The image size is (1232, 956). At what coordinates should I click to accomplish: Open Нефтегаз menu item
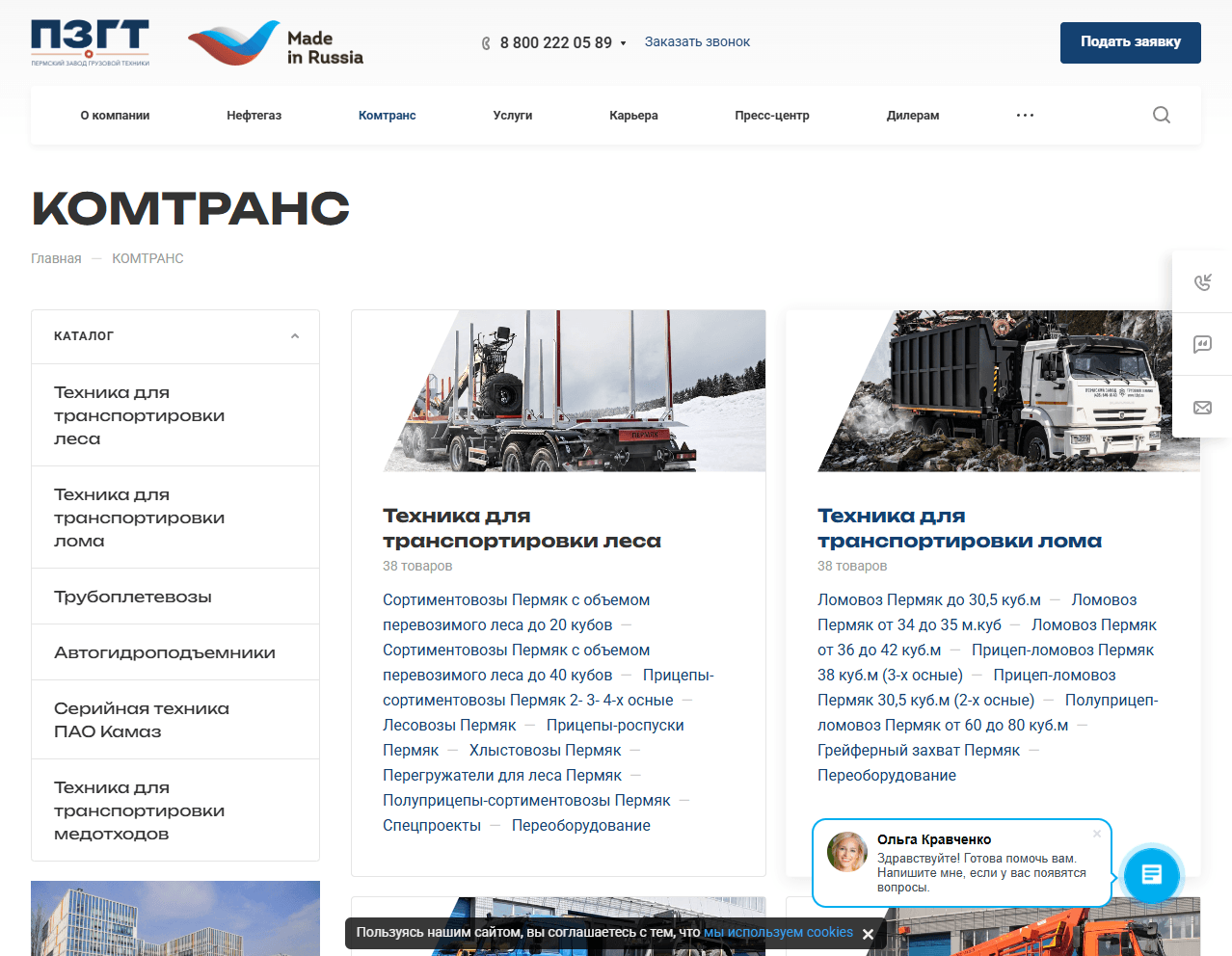point(254,116)
